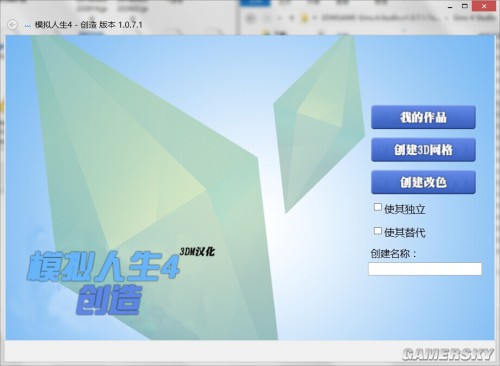Click the small app icon beside title
This screenshot has height=366, width=500.
coord(28,26)
